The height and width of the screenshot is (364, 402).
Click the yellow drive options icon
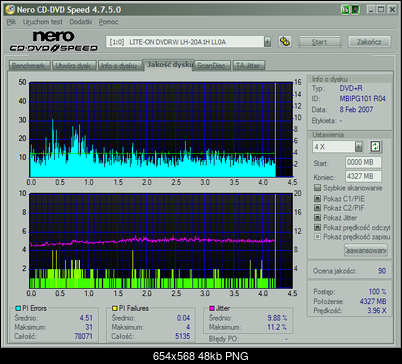tap(285, 42)
